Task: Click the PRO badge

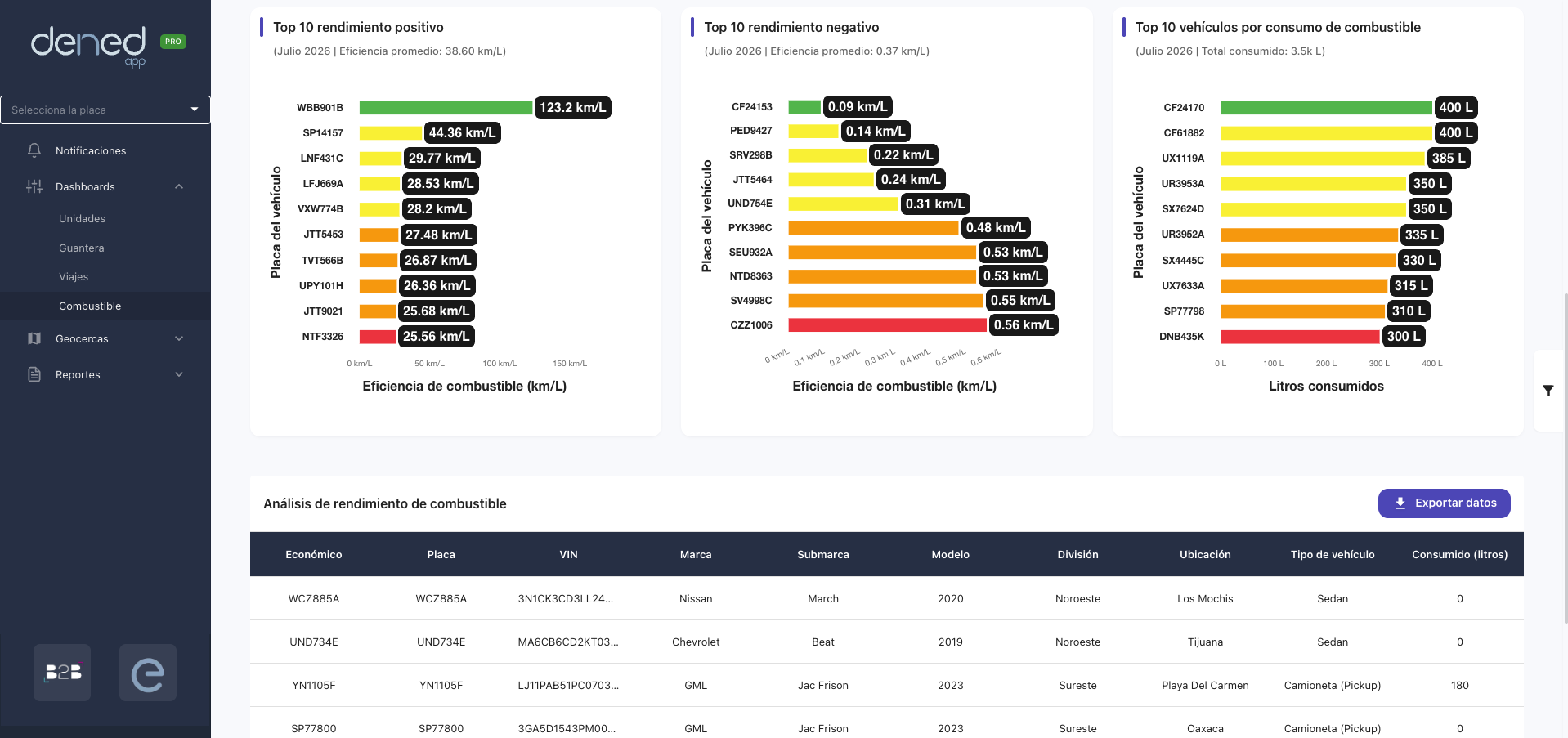Action: (x=173, y=42)
